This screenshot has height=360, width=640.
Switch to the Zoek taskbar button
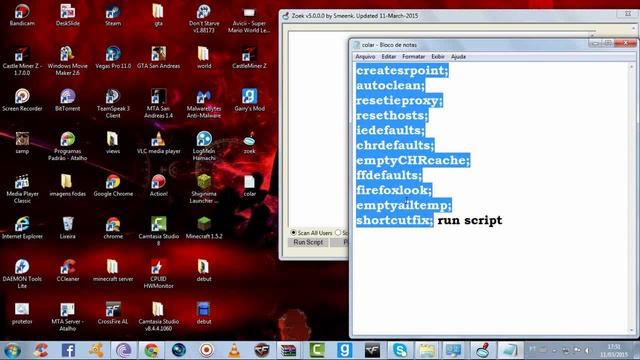pos(482,350)
